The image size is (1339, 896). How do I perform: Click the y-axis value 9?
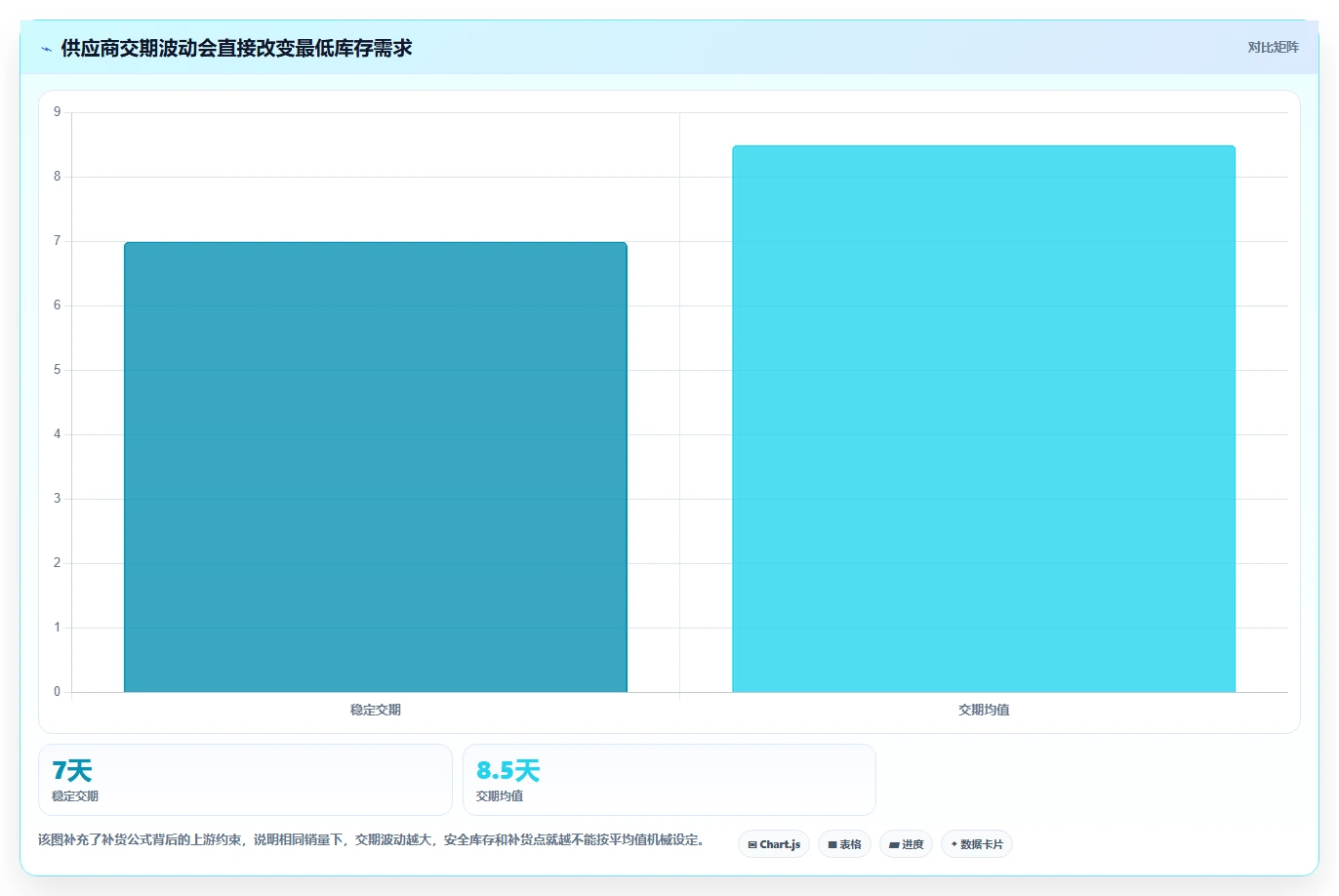click(x=57, y=112)
